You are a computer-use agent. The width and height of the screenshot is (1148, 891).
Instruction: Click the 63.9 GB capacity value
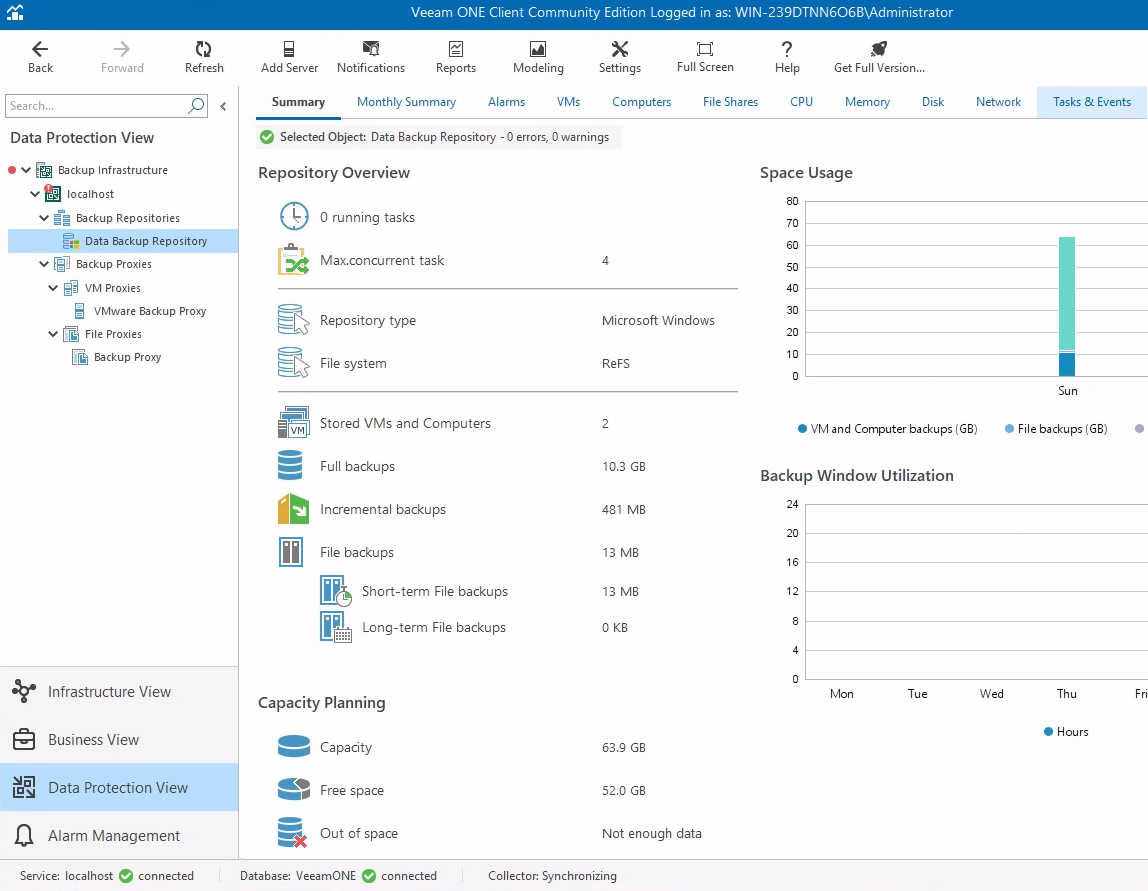coord(624,748)
